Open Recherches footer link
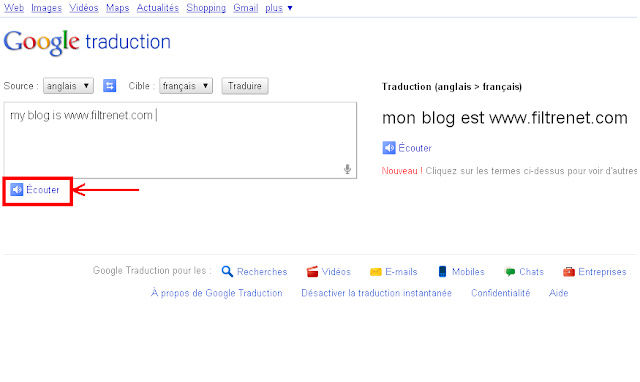 [x=262, y=272]
